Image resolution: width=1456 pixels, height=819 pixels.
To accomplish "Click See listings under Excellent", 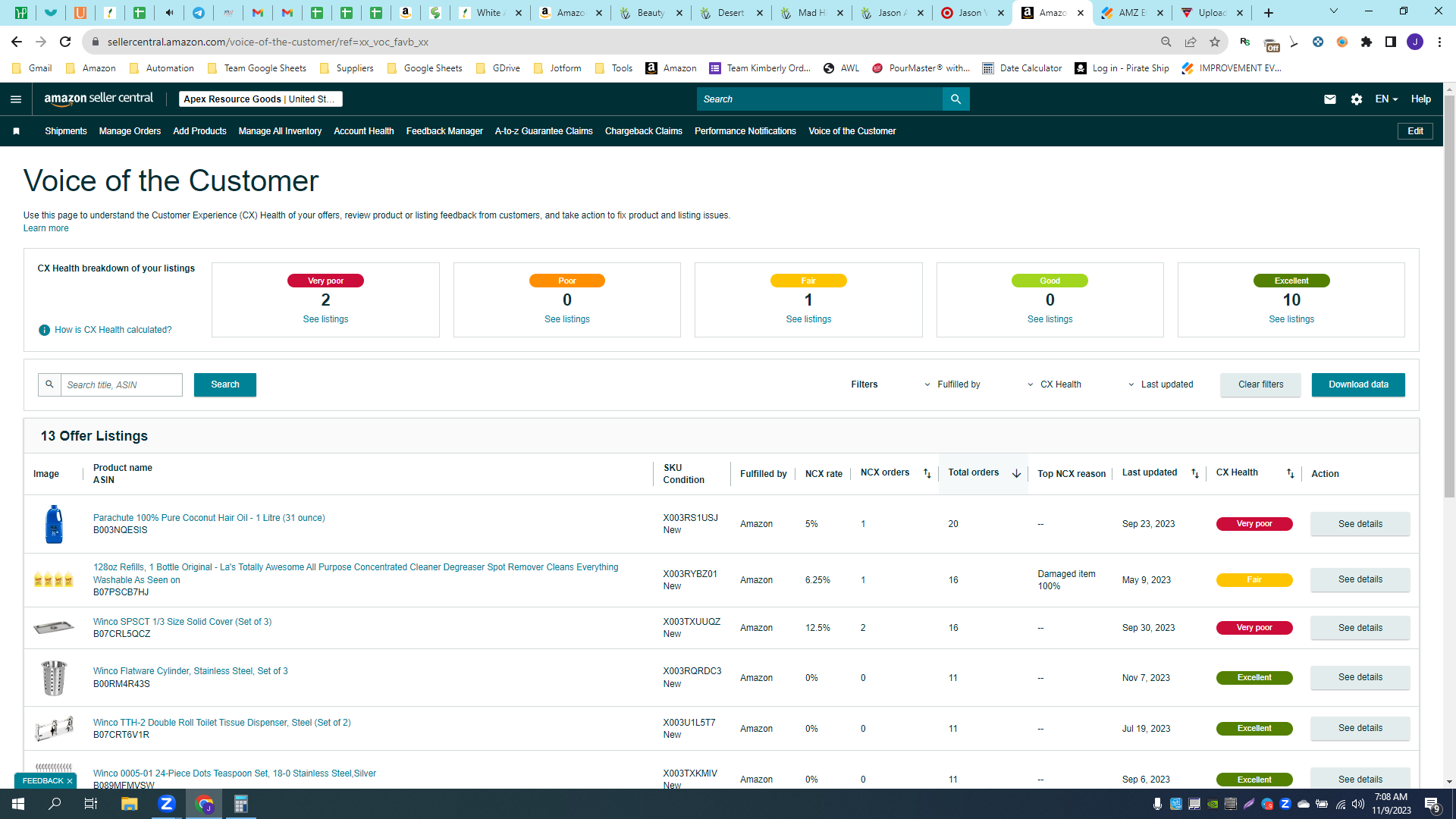I will [x=1291, y=319].
